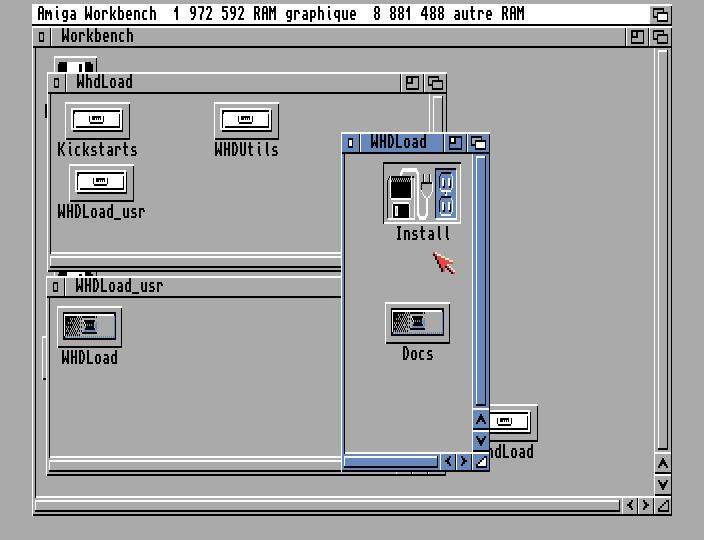Click scroll up arrow in active WHDLoad window
The image size is (704, 540).
point(481,420)
